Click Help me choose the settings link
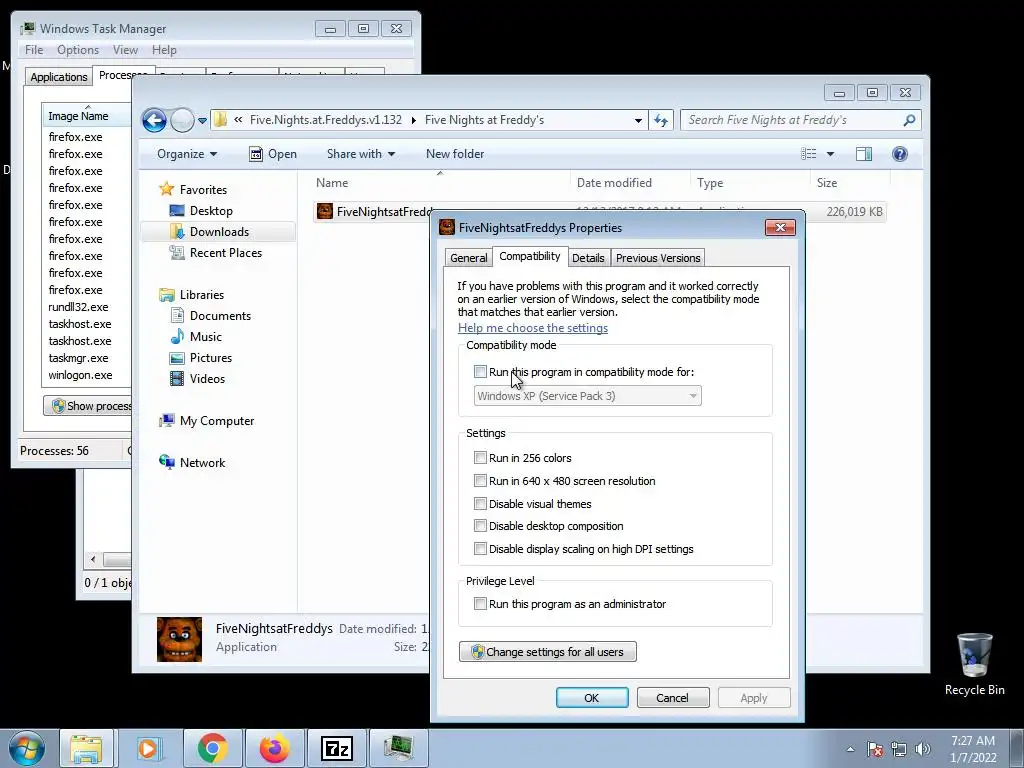The width and height of the screenshot is (1024, 768). point(533,328)
